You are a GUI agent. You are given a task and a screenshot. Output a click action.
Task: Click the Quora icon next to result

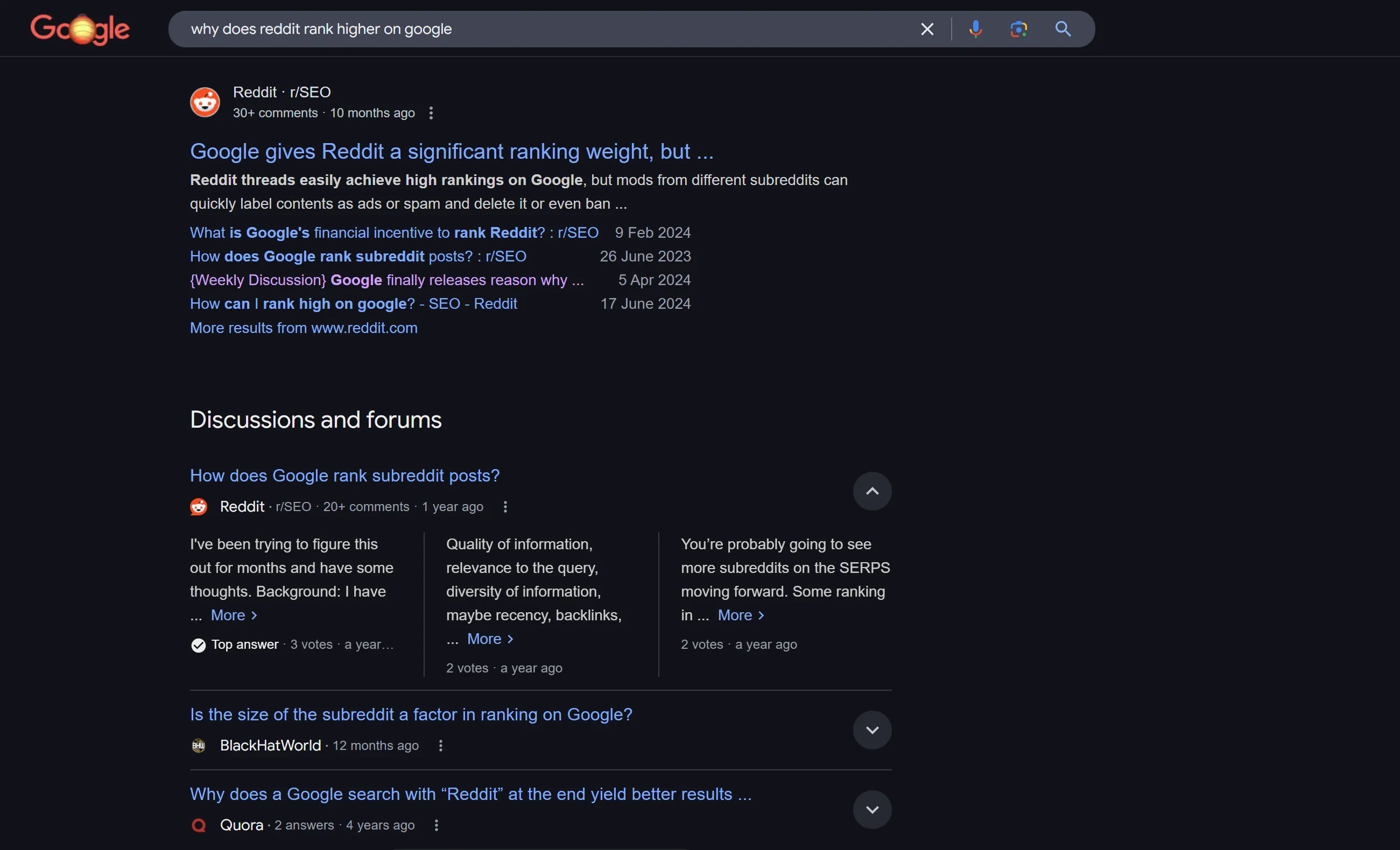tap(199, 824)
